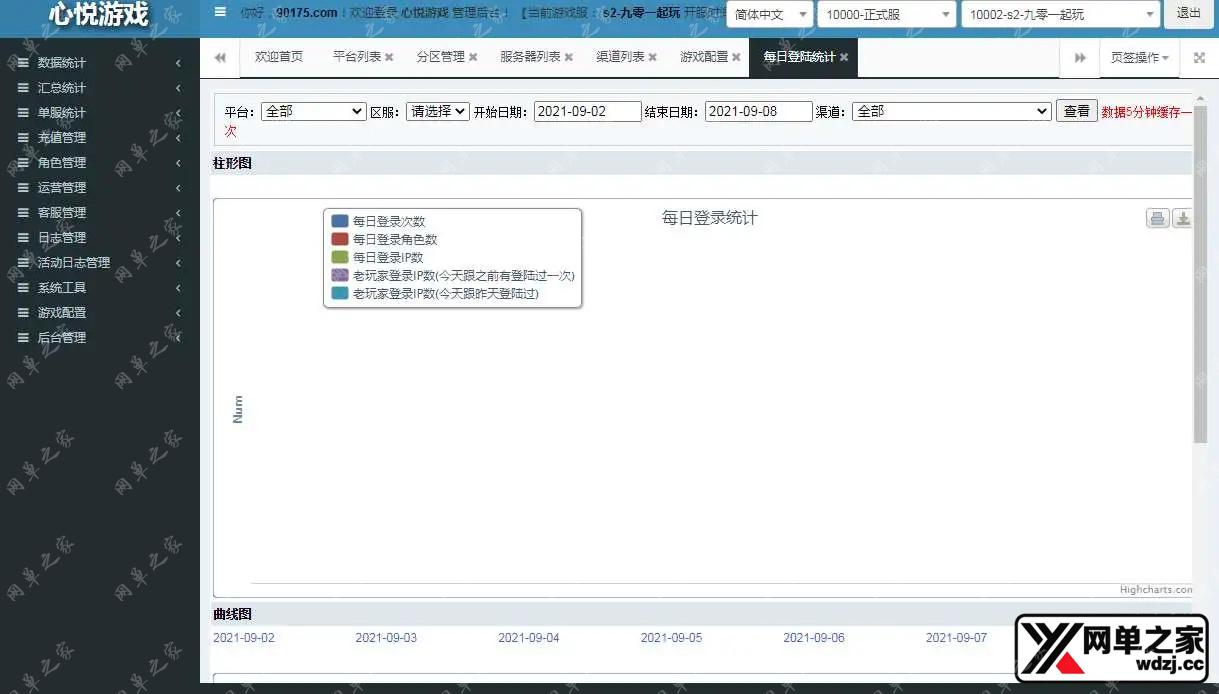The image size is (1219, 694).
Task: Open the 平台 全部 dropdown
Action: click(x=314, y=111)
